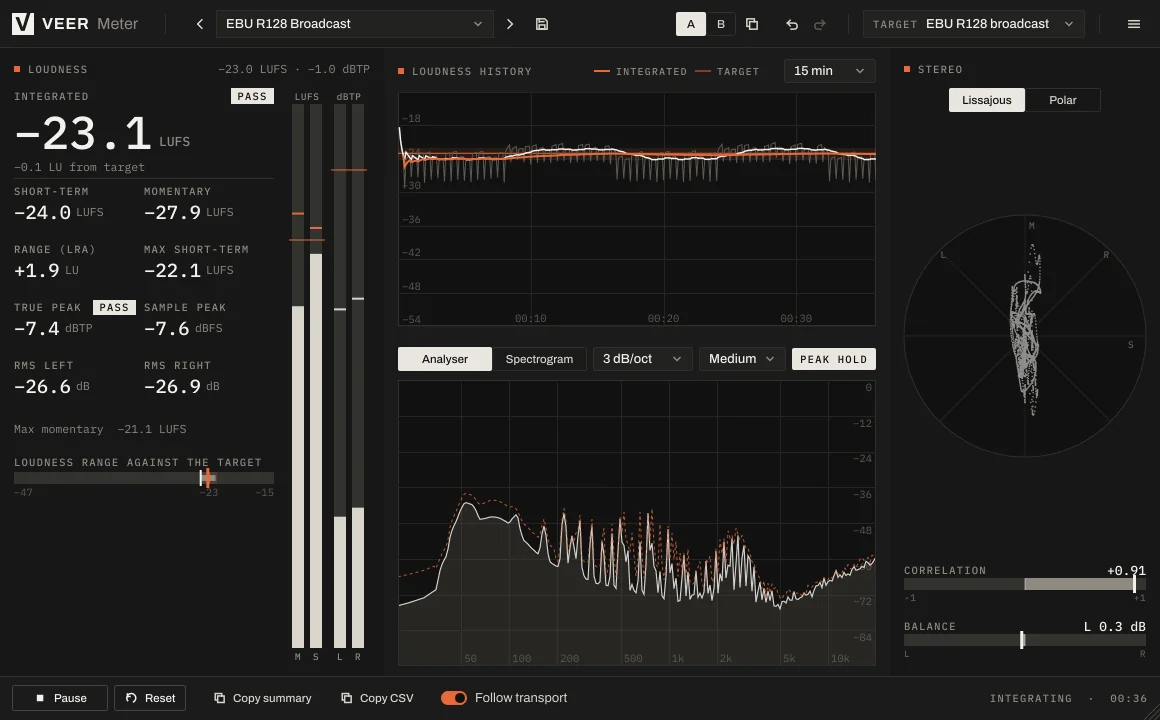Click the short-term -24.0 value
The image size is (1160, 720).
point(42,212)
